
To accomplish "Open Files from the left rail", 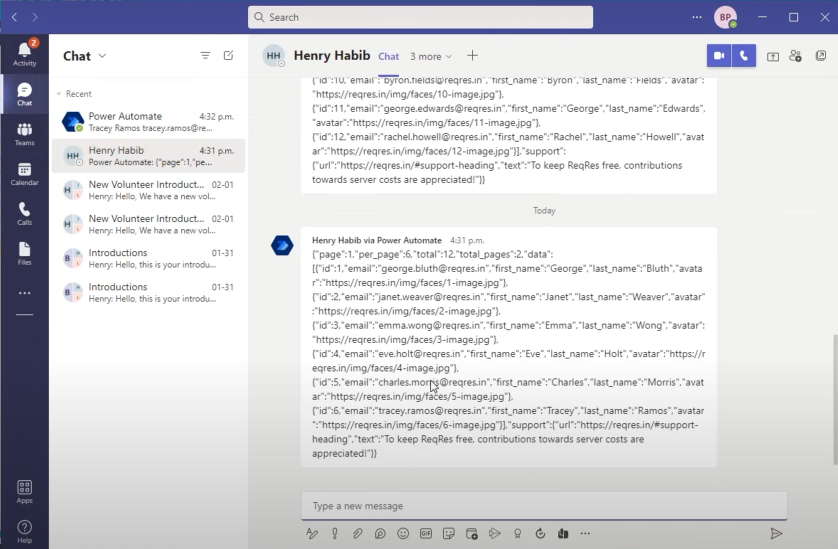I will point(25,254).
